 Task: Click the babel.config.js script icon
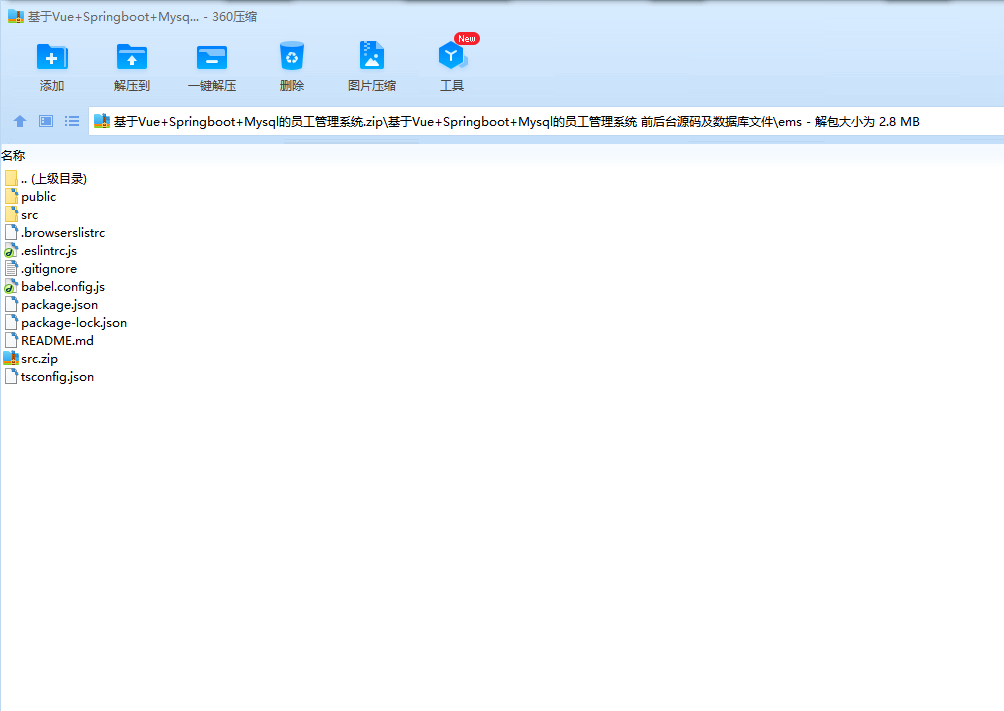click(11, 286)
